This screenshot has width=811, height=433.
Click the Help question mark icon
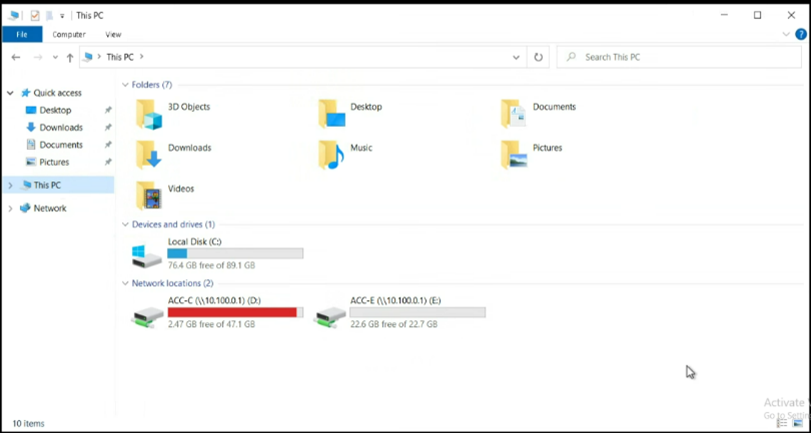[x=802, y=35]
